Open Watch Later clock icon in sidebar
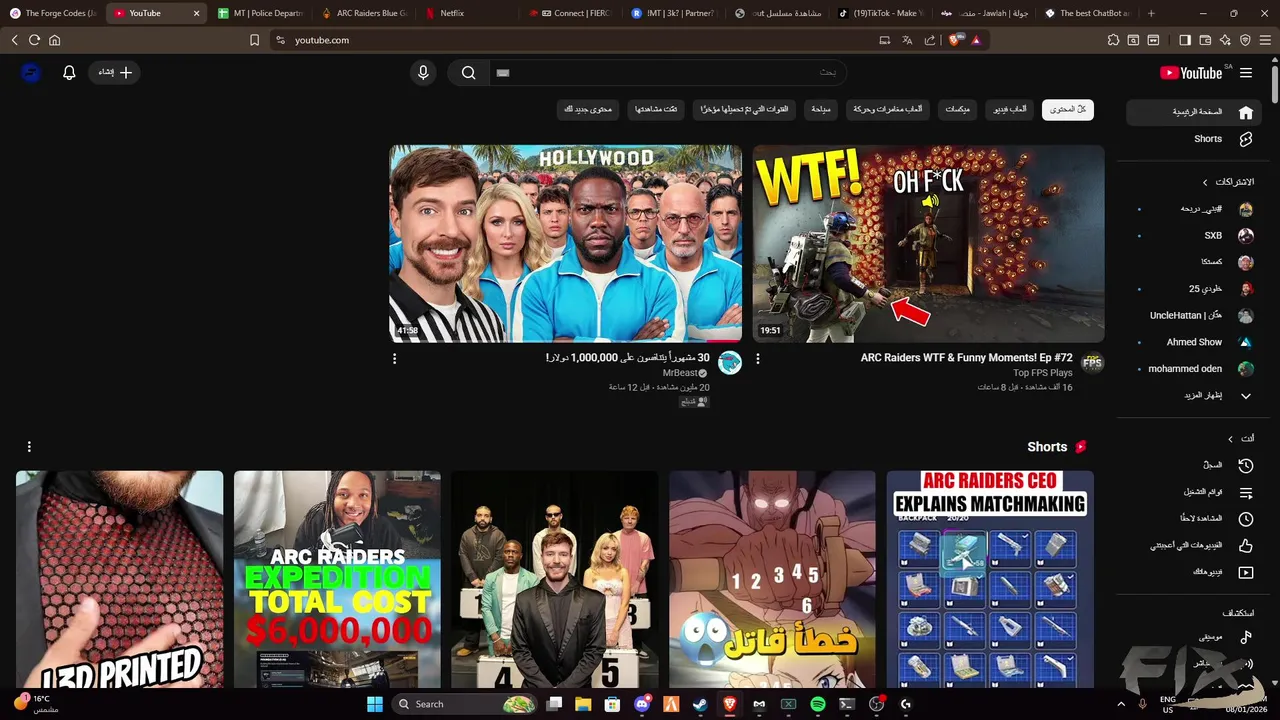 1246,519
